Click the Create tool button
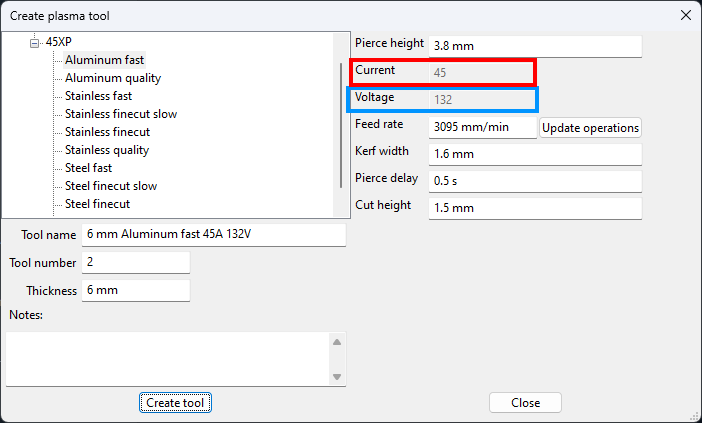This screenshot has height=423, width=702. pos(175,402)
